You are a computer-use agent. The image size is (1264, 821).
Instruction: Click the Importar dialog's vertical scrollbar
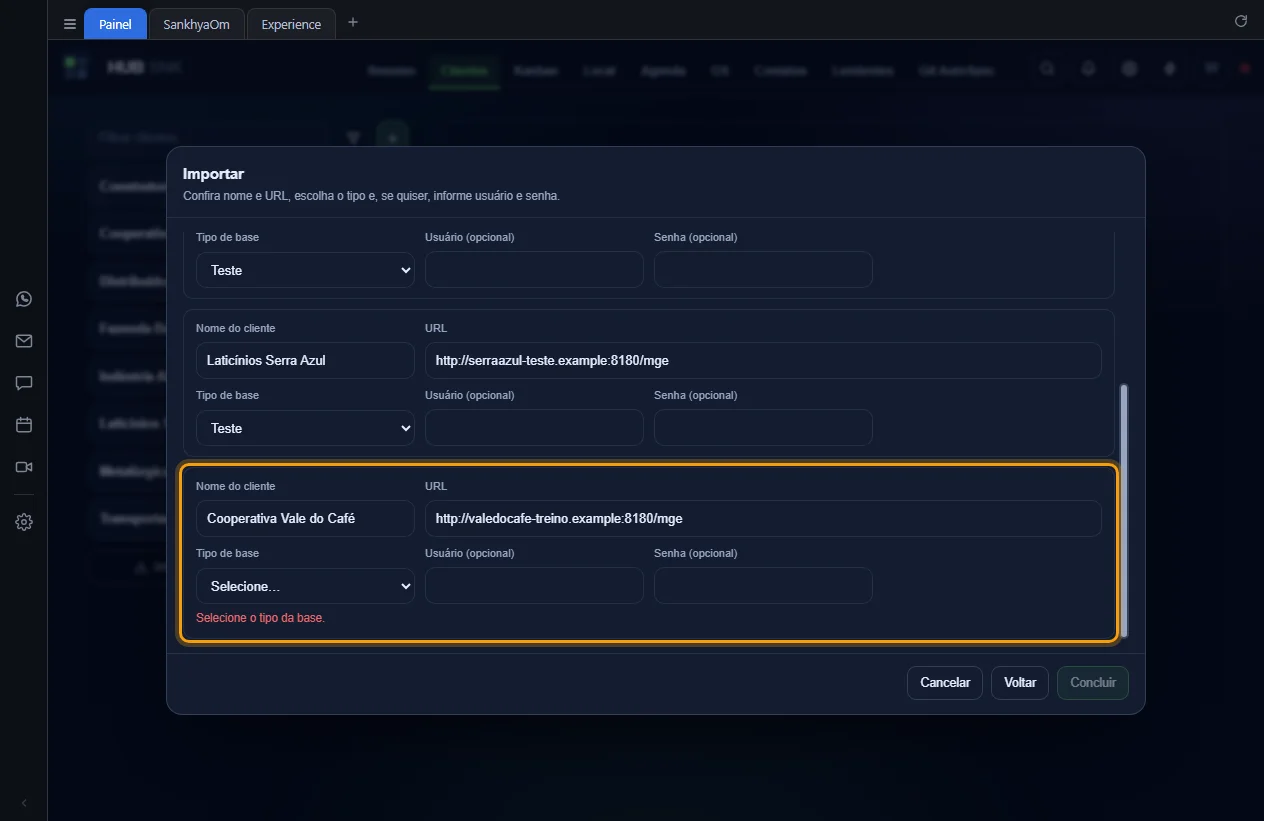(1124, 510)
